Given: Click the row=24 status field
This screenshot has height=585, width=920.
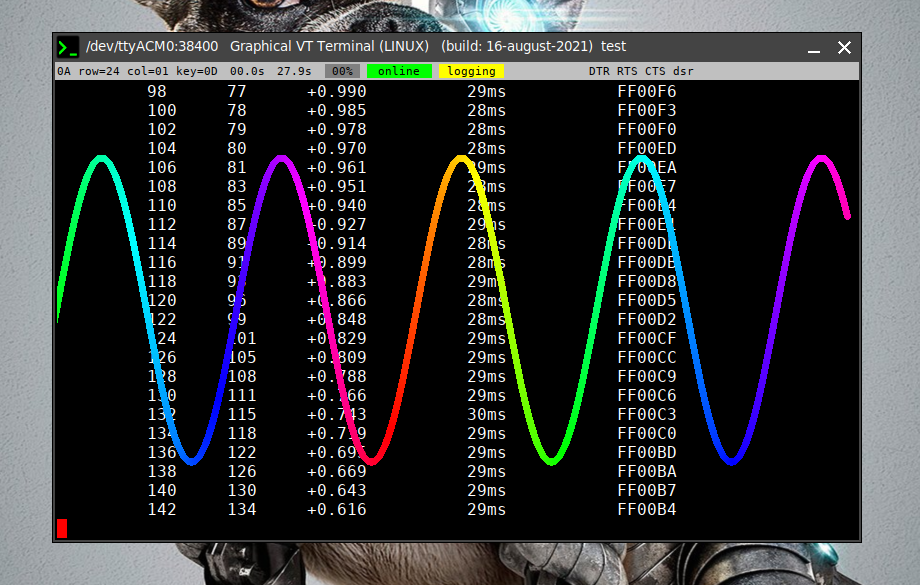Looking at the screenshot, I should [x=99, y=71].
